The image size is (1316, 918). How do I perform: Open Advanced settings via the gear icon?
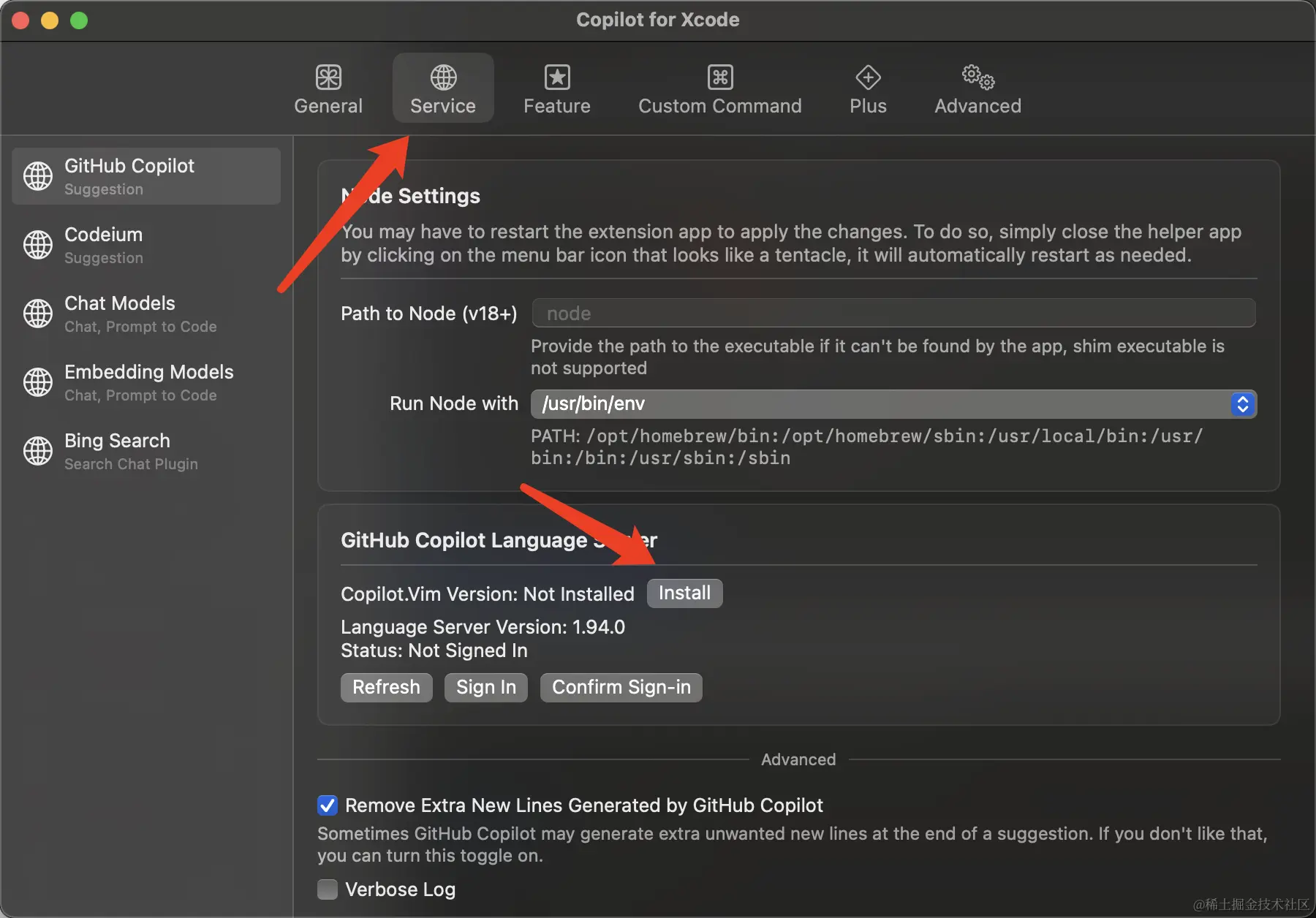[975, 77]
